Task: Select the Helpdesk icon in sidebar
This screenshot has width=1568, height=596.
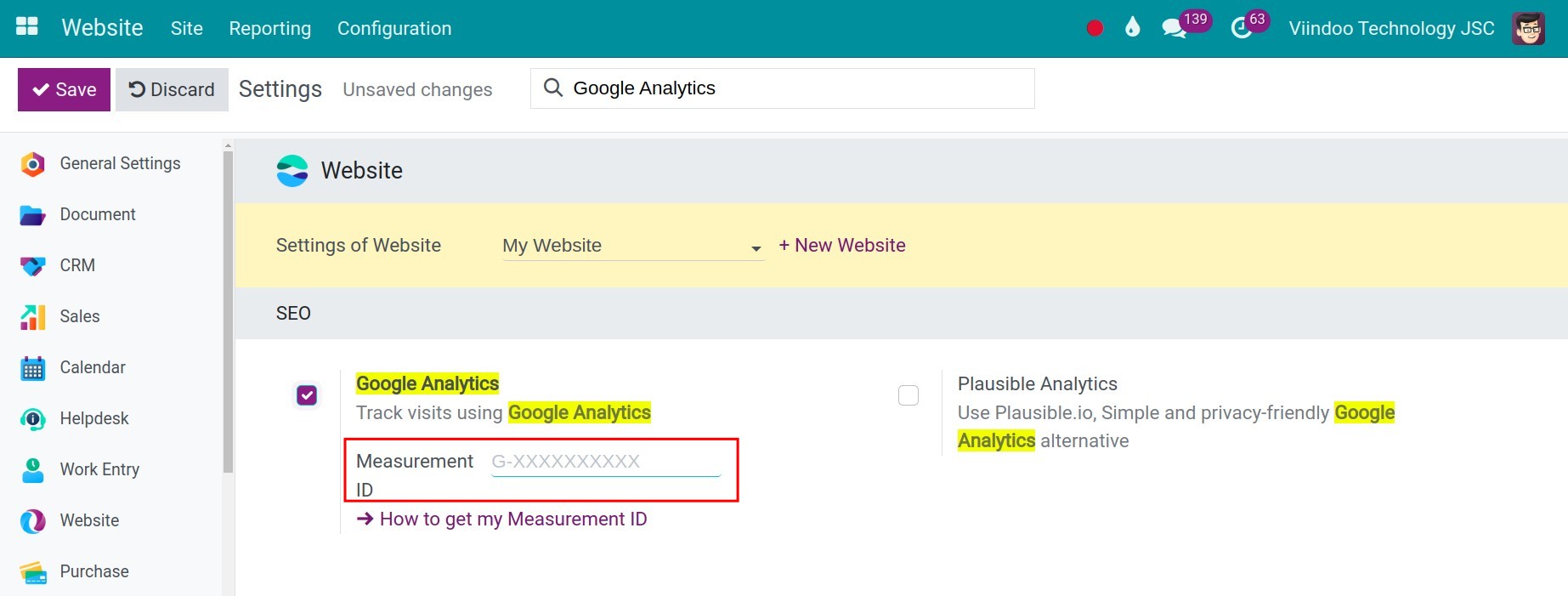Action: [32, 419]
